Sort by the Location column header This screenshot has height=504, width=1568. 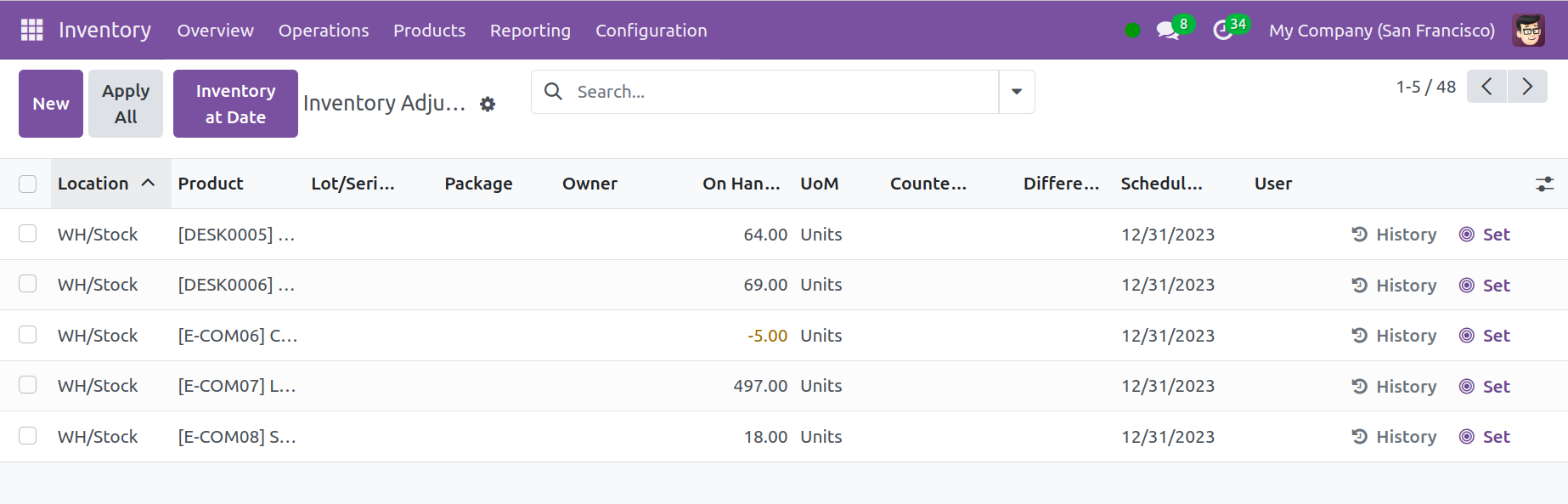[93, 184]
